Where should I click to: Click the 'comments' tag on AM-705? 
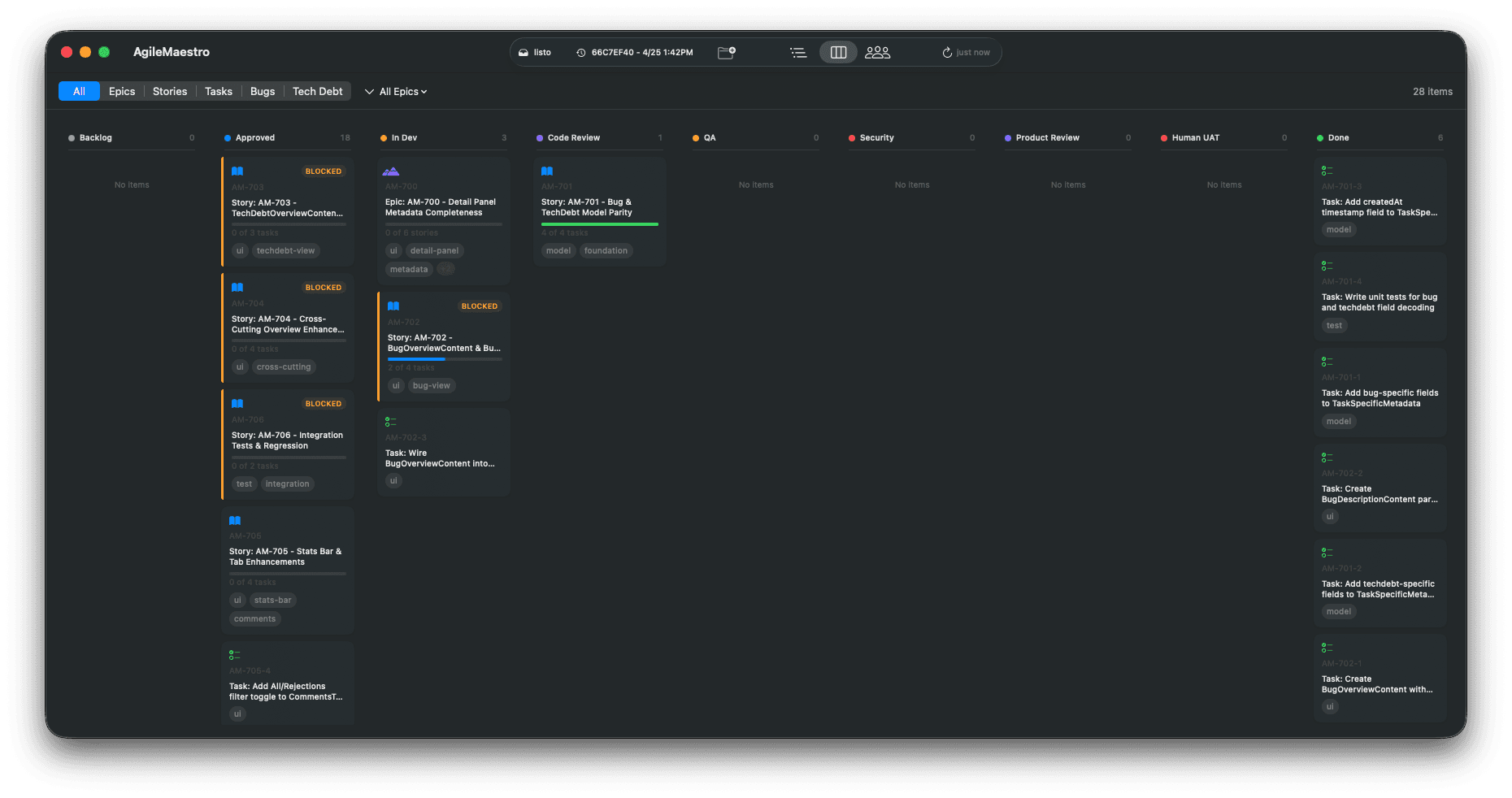coord(255,619)
